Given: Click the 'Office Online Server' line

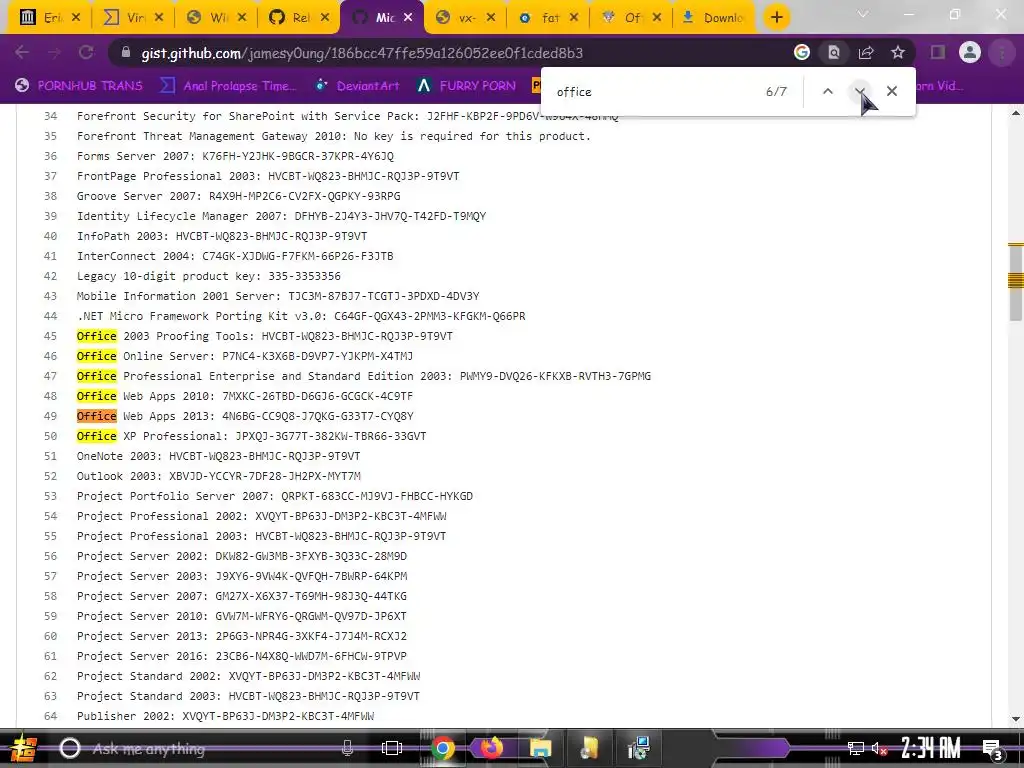Looking at the screenshot, I should 245,356.
